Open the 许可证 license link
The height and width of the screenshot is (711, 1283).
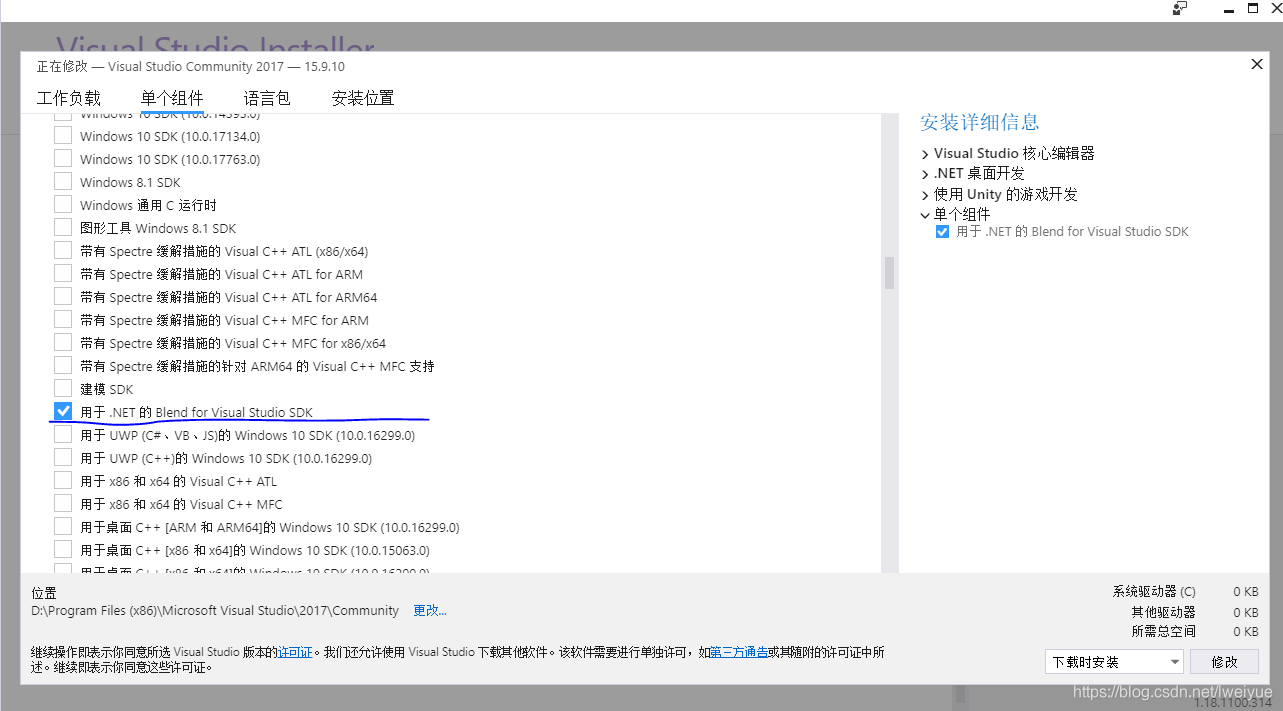pos(295,652)
